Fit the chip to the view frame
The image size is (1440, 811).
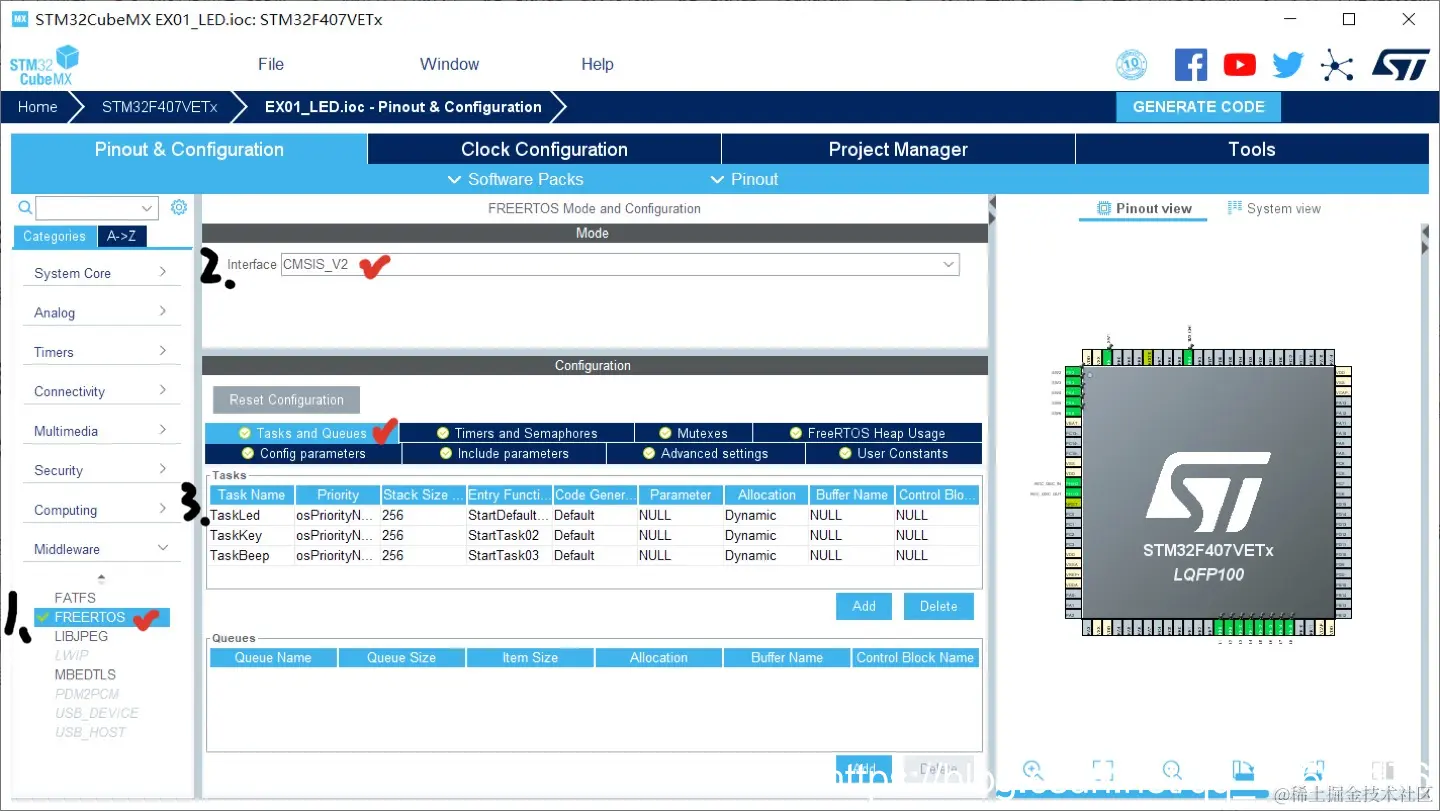1103,770
